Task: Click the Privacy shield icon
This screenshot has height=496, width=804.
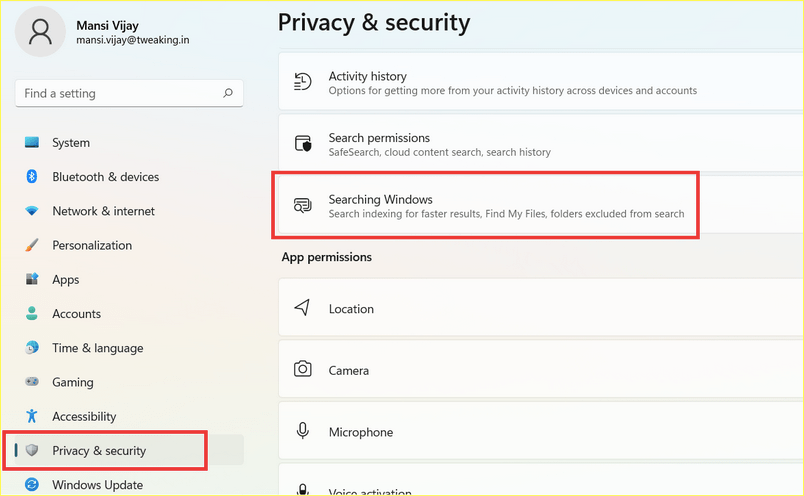Action: coord(32,450)
